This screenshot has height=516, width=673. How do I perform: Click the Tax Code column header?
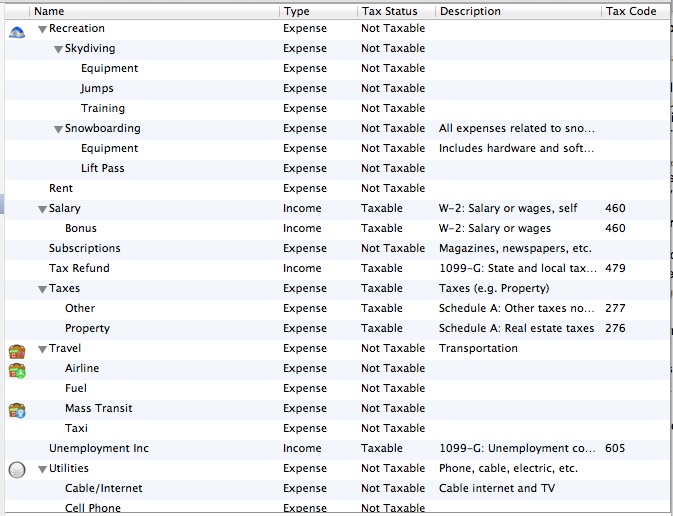click(632, 11)
